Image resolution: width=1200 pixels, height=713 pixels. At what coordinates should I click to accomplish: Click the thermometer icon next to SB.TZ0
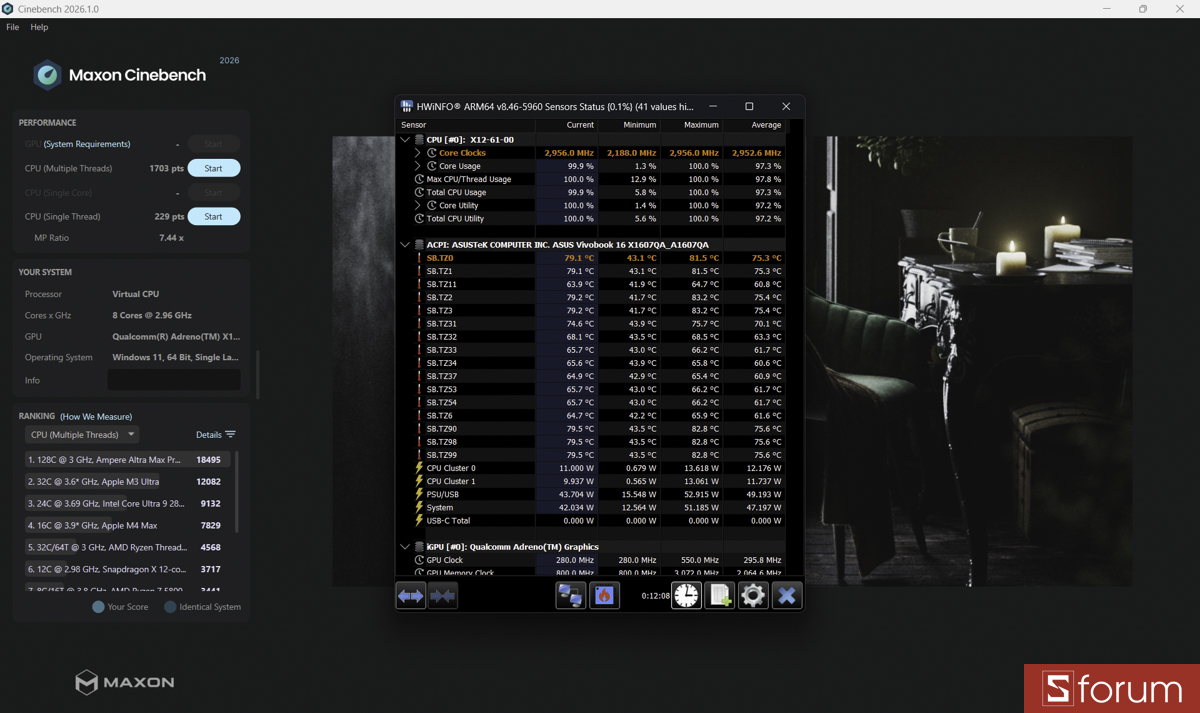419,258
